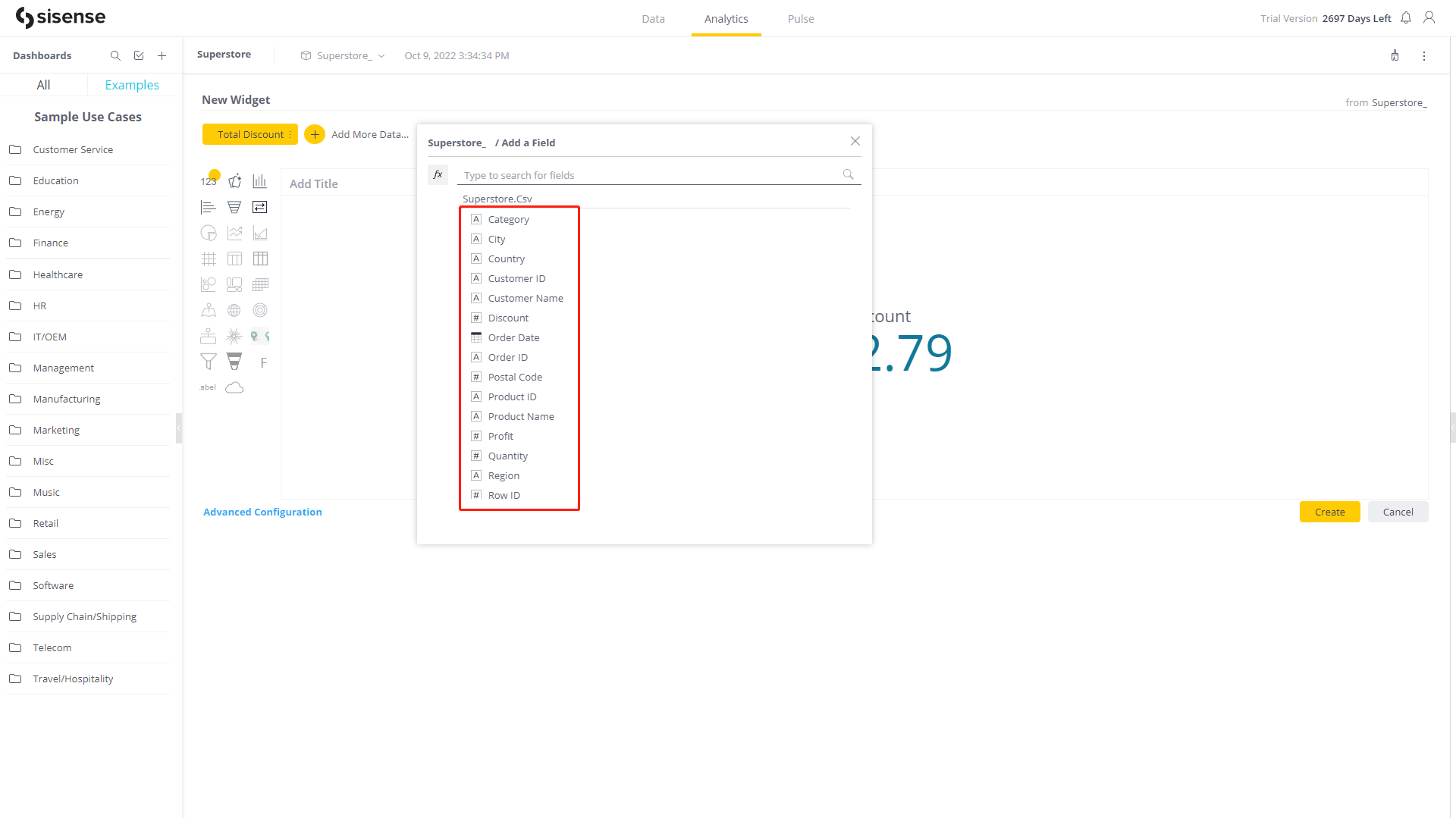Expand the Retail folder
The width and height of the screenshot is (1456, 818).
88,523
